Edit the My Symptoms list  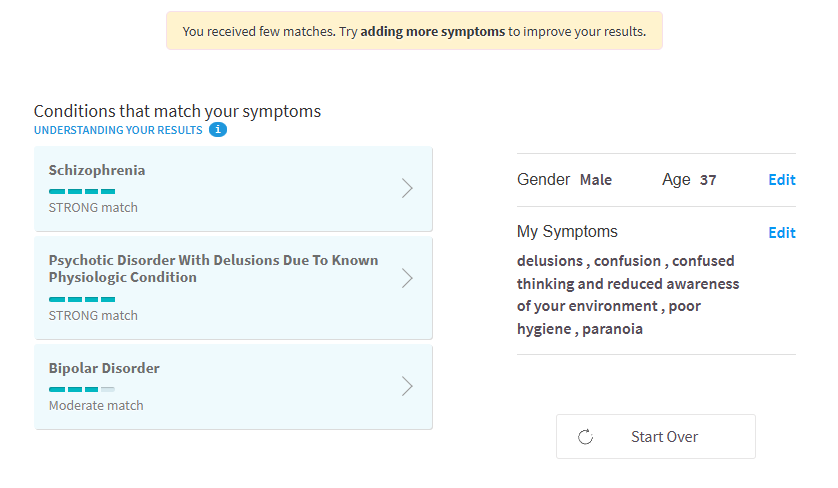click(782, 233)
